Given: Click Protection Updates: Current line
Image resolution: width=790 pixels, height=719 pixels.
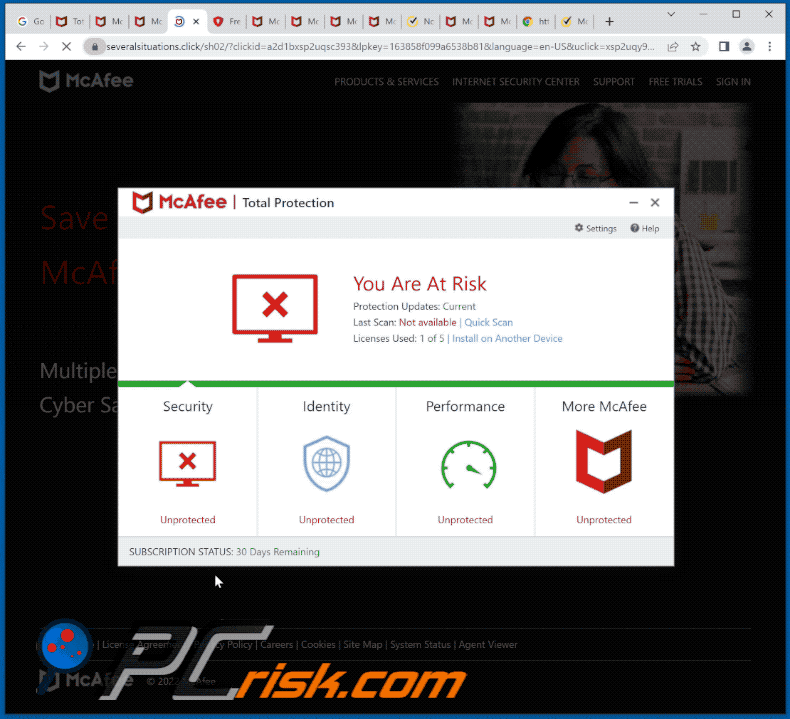Looking at the screenshot, I should pos(414,306).
